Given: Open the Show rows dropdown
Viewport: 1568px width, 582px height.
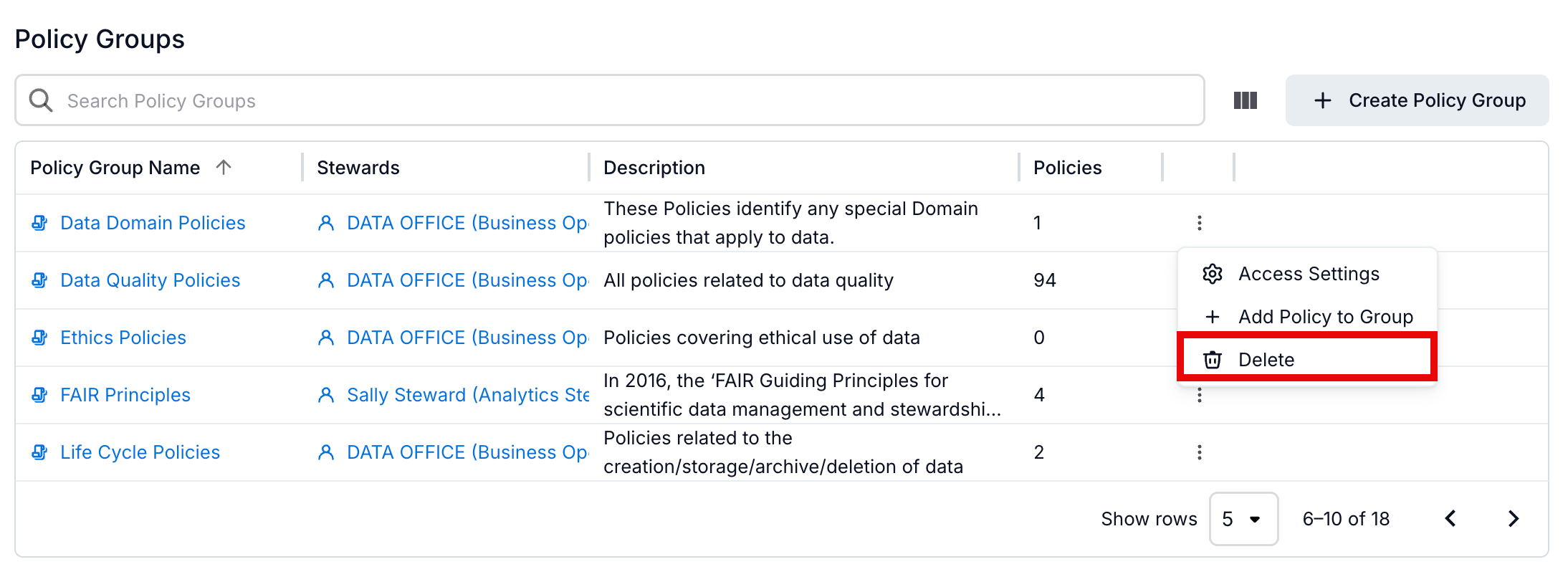Looking at the screenshot, I should 1243,518.
